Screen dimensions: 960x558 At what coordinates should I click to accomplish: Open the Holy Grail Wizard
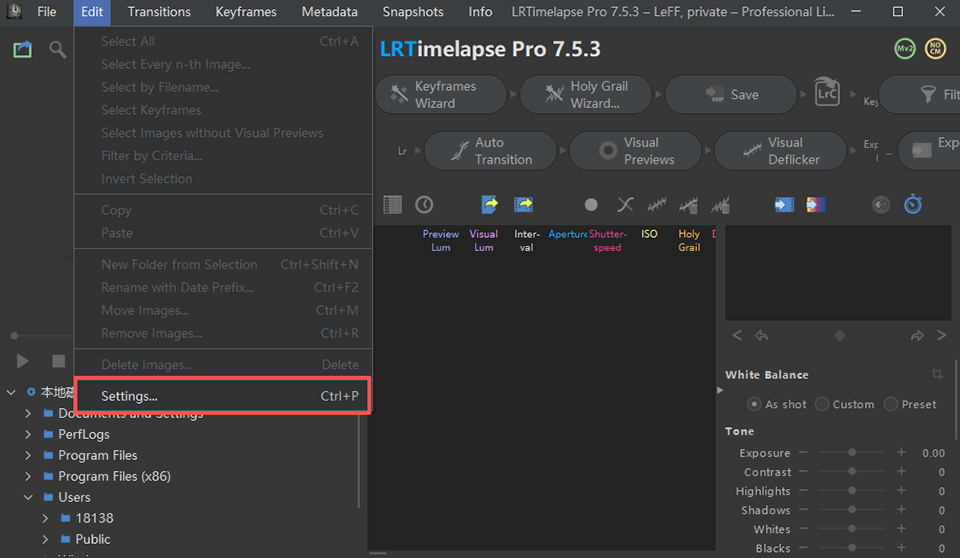point(586,95)
